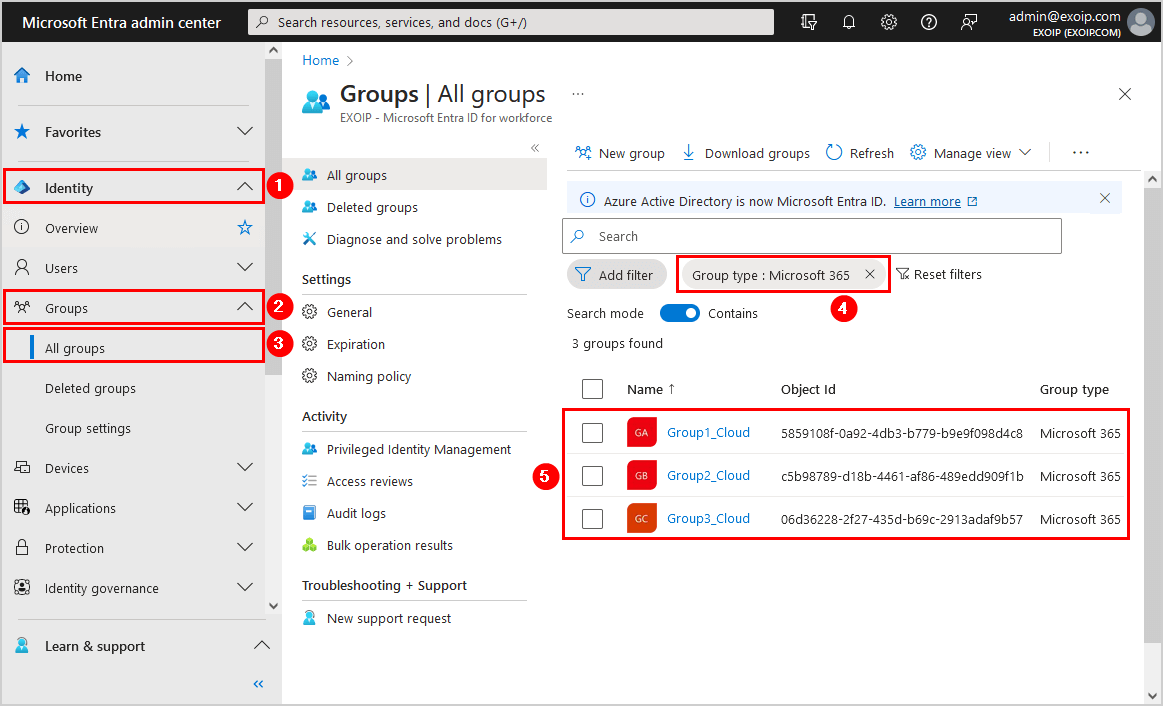This screenshot has height=706, width=1163.
Task: Click Add filter button
Action: click(x=615, y=274)
